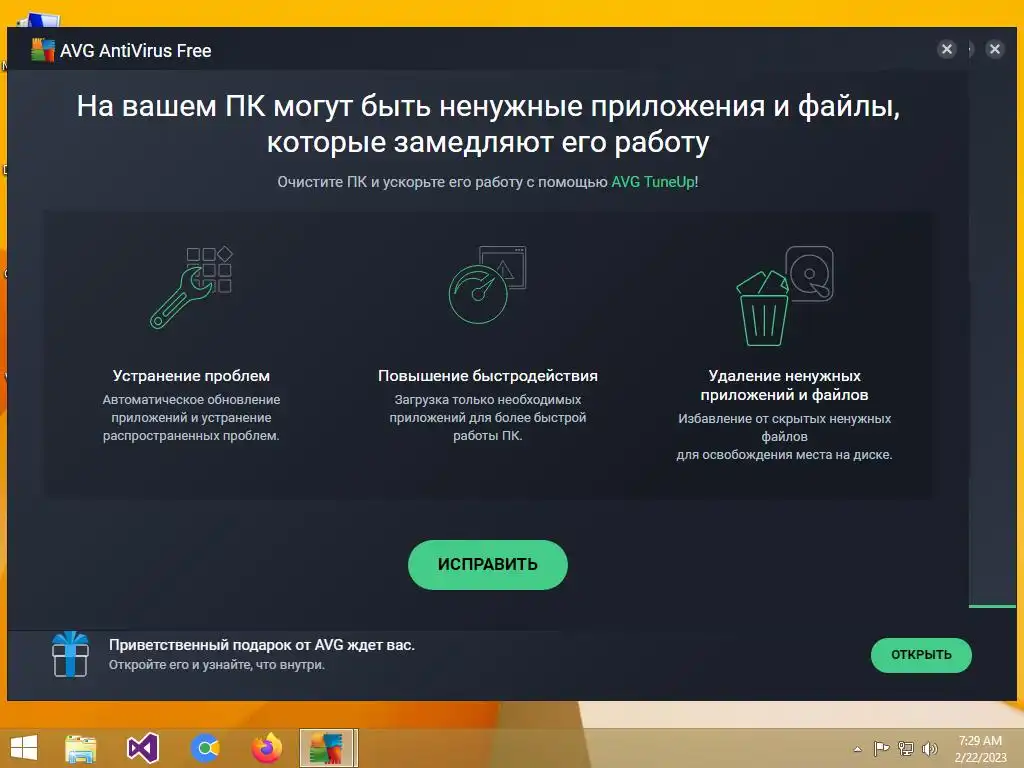Click the AVG logo in title bar
The height and width of the screenshot is (768, 1024).
[42, 50]
